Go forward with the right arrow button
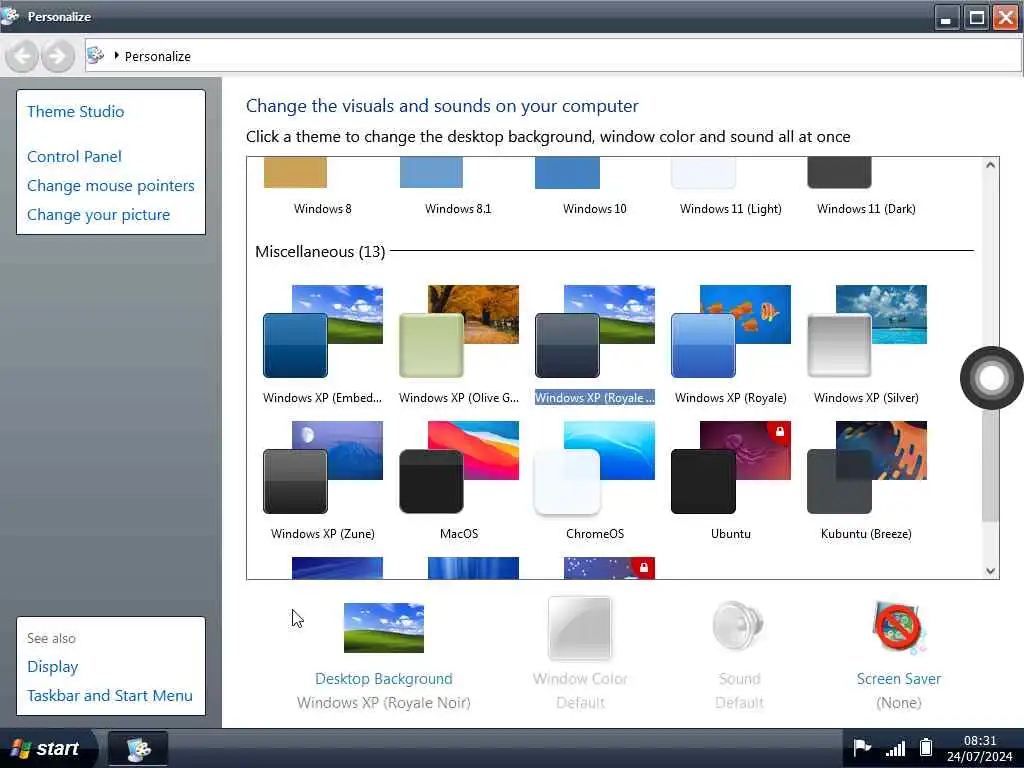The width and height of the screenshot is (1024, 768). (x=58, y=56)
